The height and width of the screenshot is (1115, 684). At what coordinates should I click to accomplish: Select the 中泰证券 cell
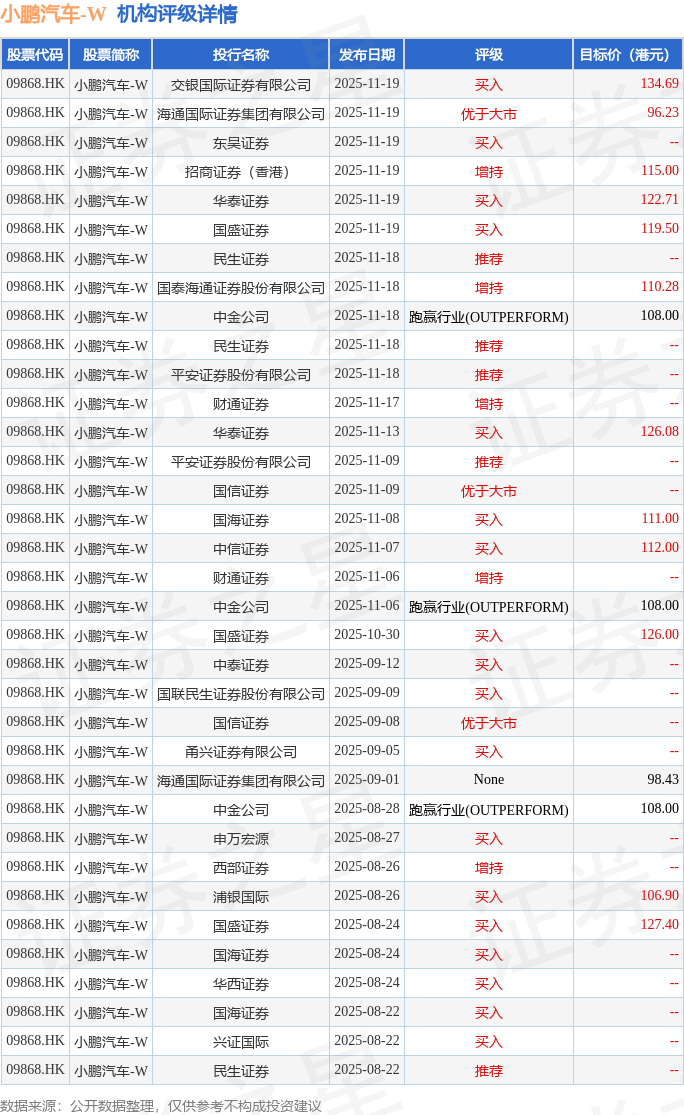click(241, 664)
